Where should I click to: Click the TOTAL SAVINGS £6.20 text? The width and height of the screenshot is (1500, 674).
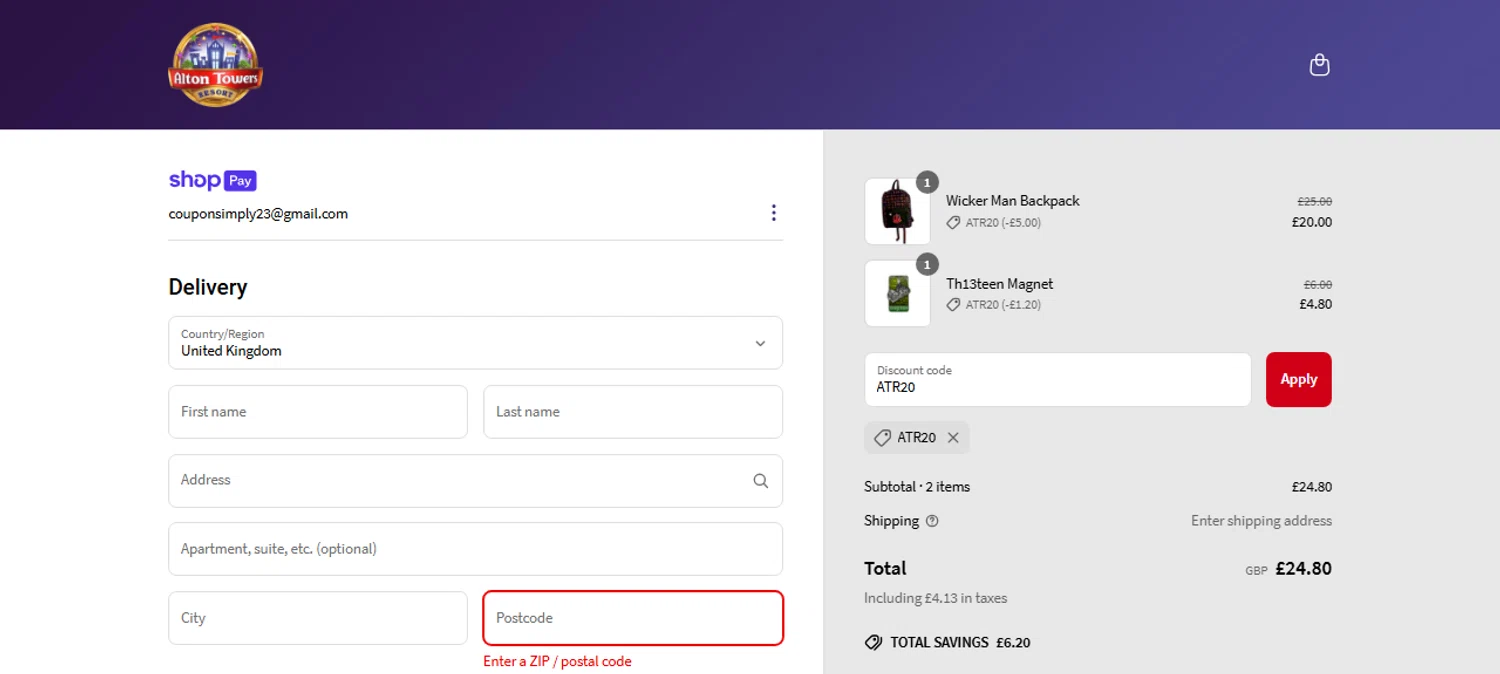tap(960, 643)
